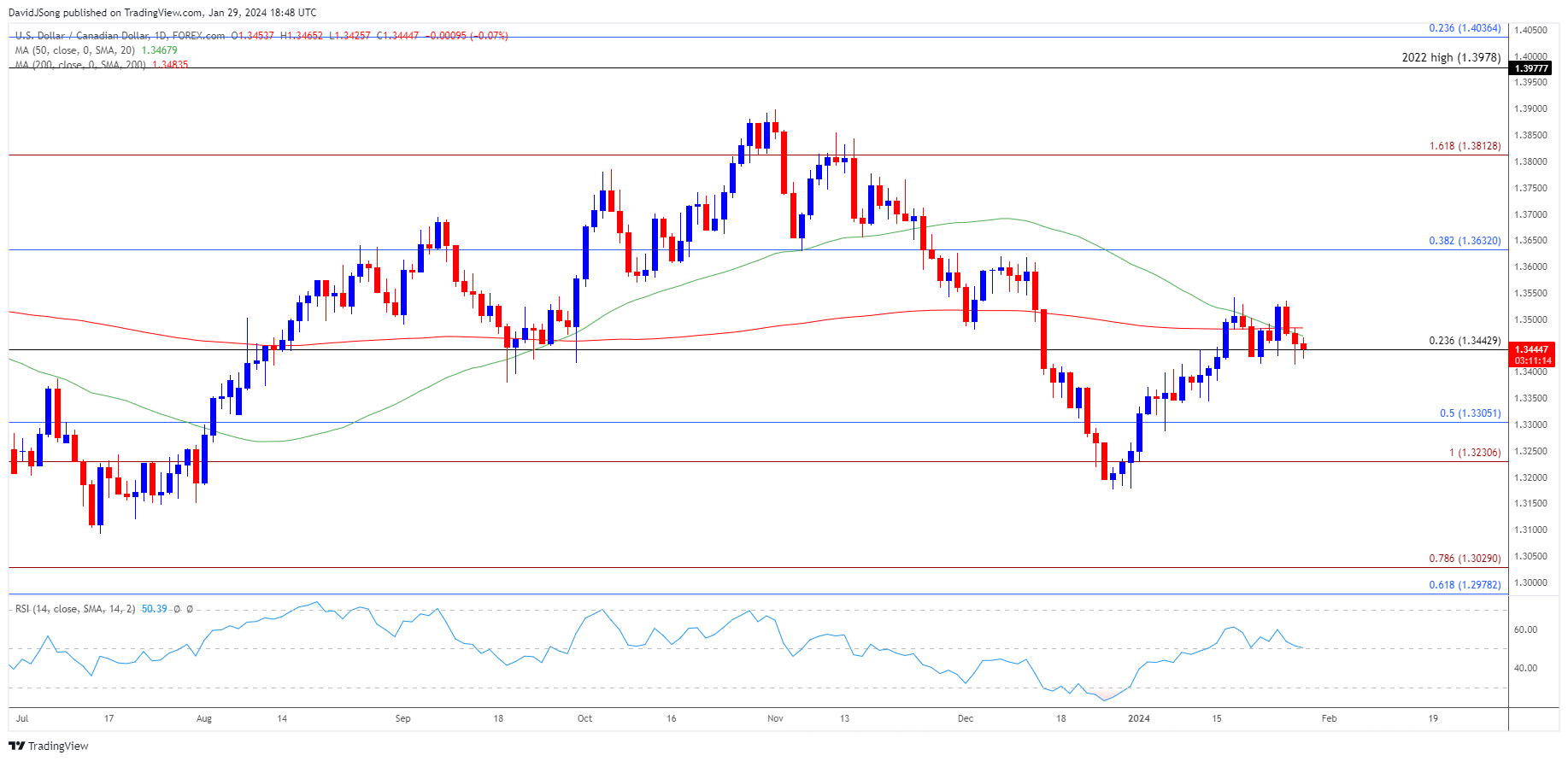Screen dimensions: 1568x761
Task: Click the 1.39000 price axis label
Action: 1530,108
